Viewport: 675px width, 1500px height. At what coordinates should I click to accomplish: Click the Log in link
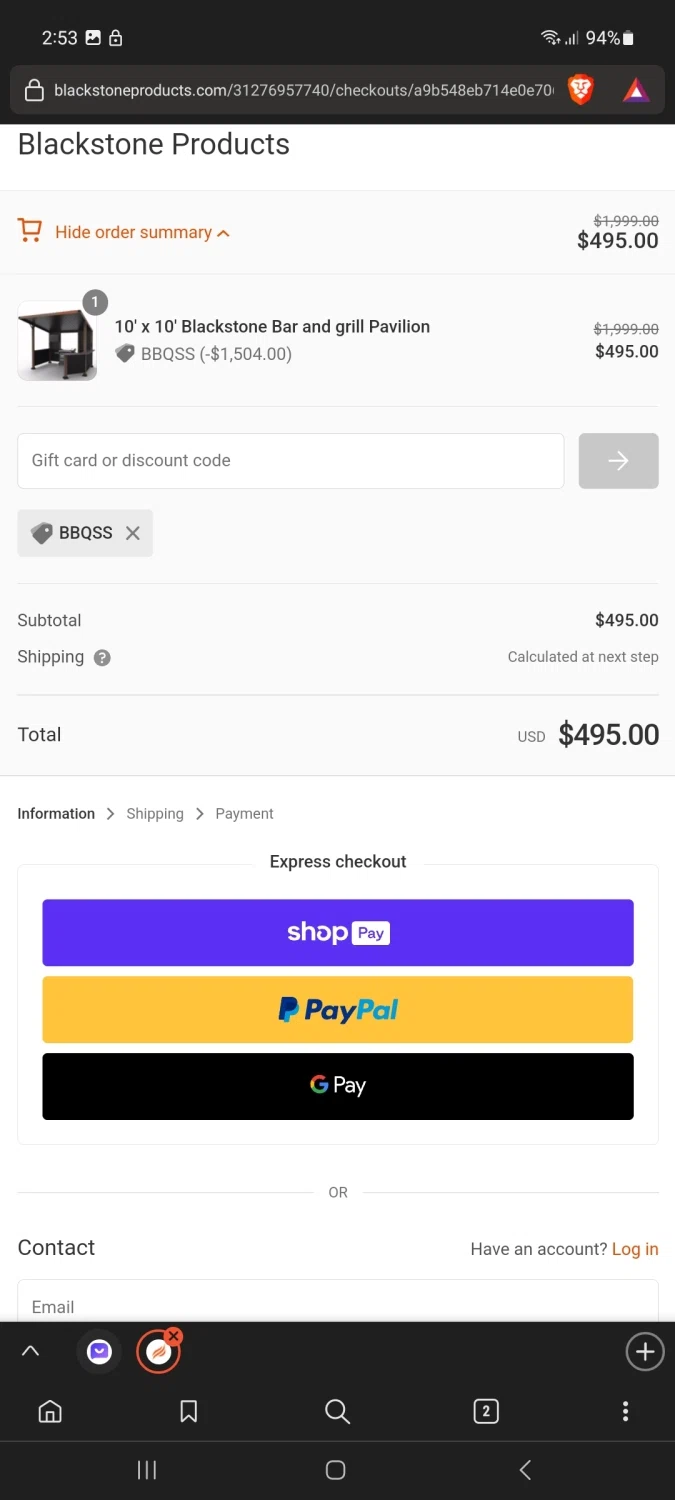point(635,1249)
